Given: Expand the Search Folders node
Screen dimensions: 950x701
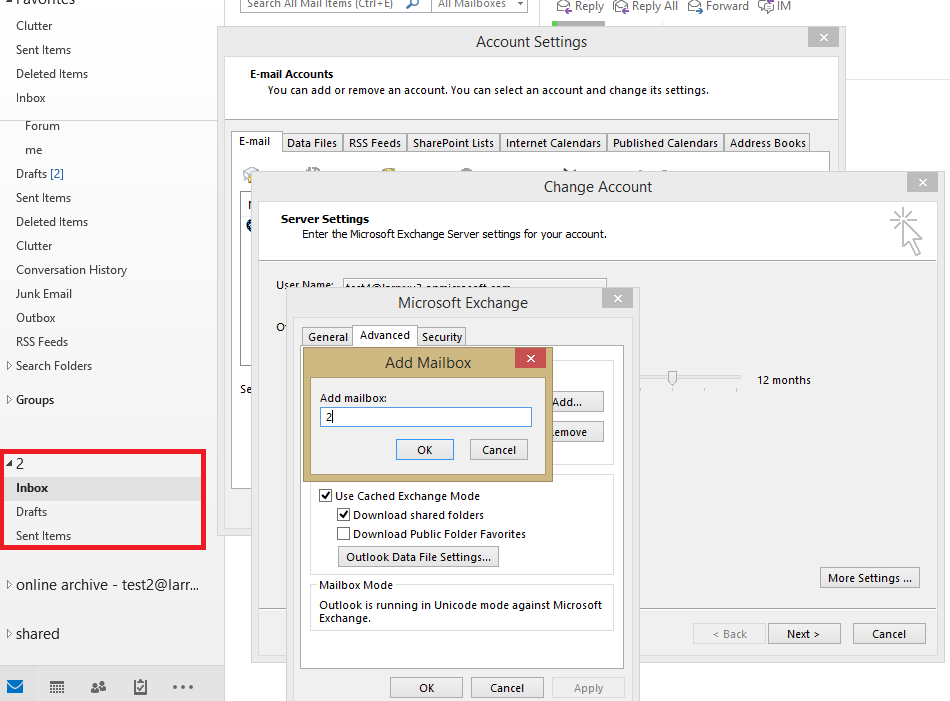Looking at the screenshot, I should [8, 365].
